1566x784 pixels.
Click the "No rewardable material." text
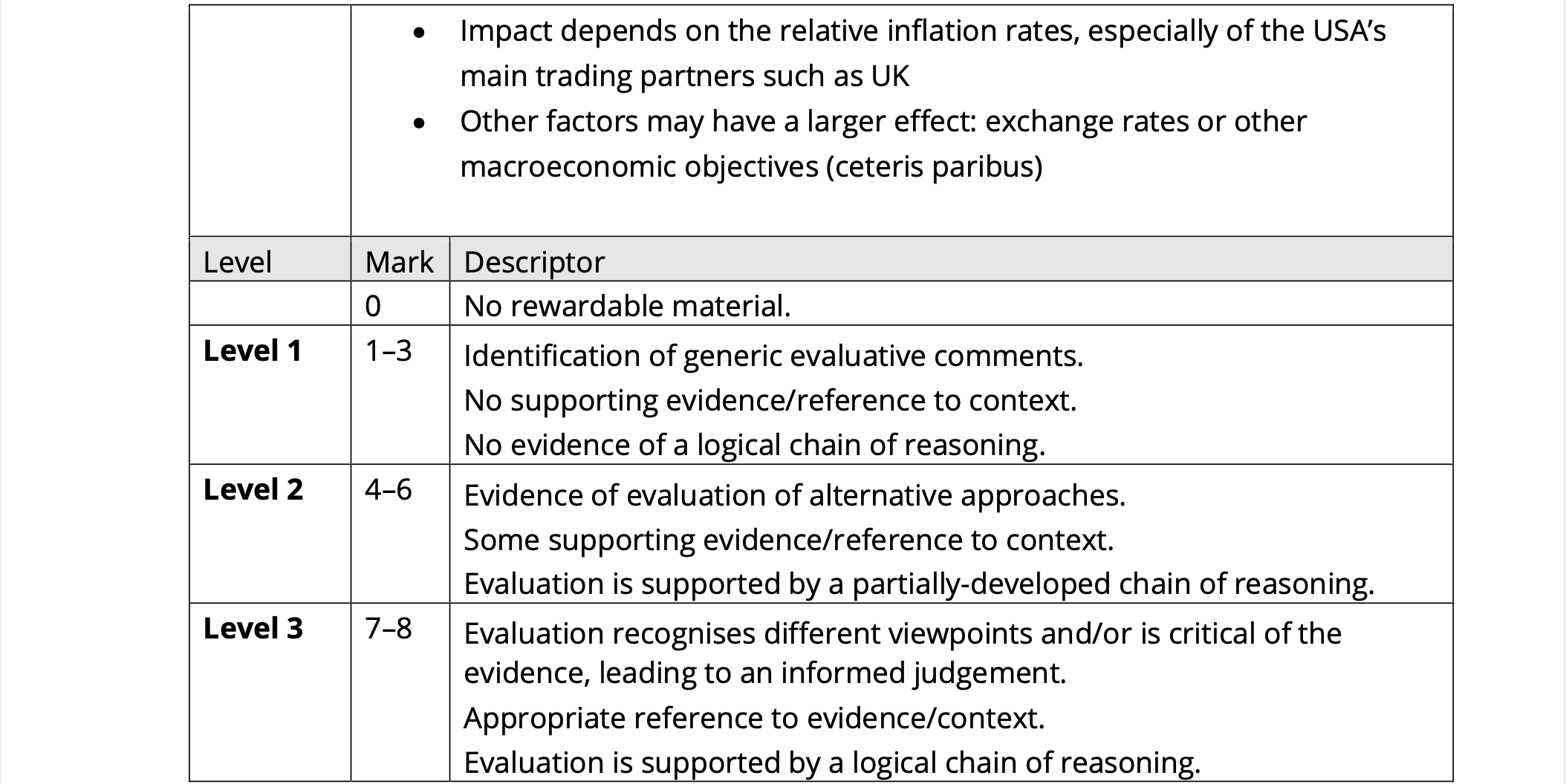click(627, 306)
